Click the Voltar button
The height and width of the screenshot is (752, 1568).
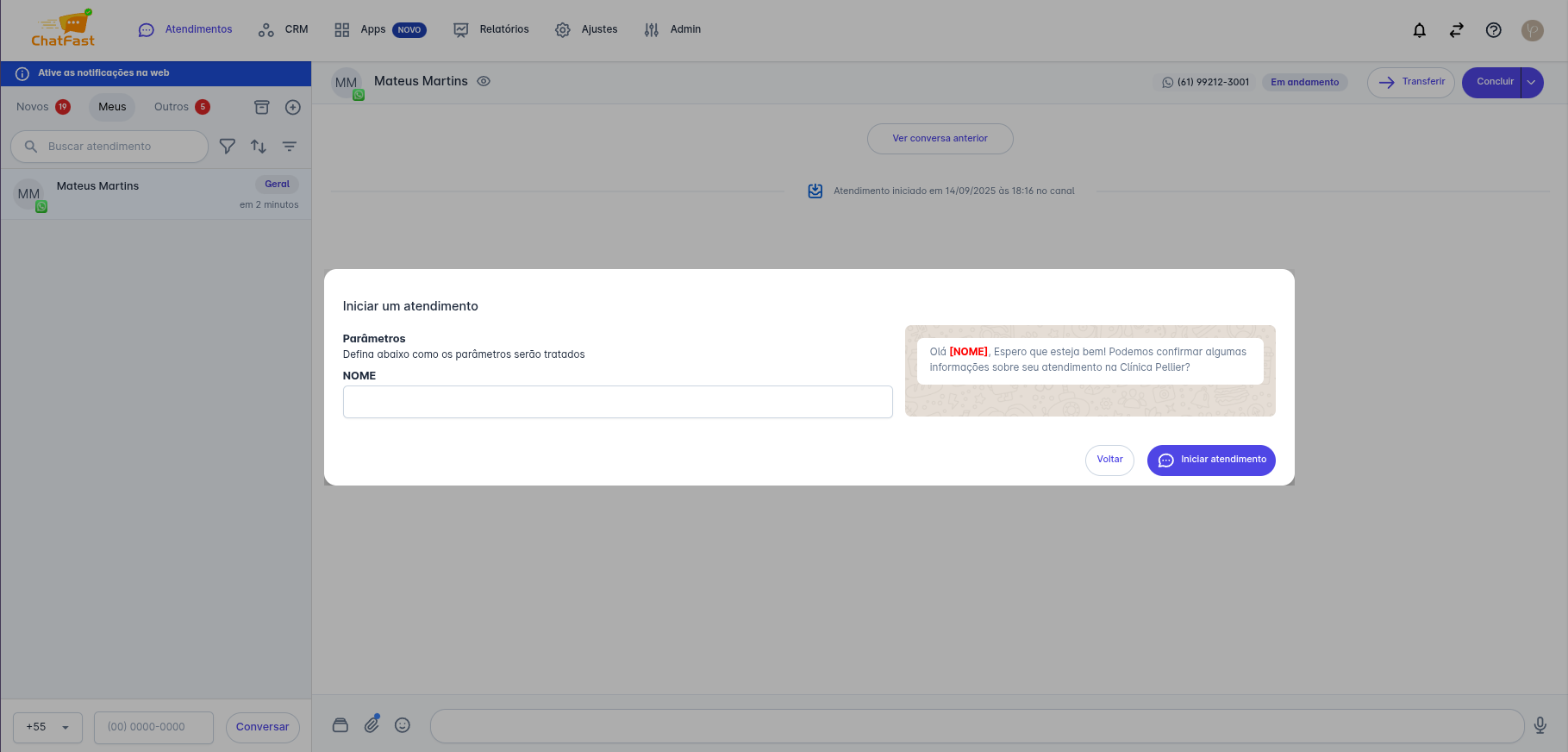point(1109,460)
